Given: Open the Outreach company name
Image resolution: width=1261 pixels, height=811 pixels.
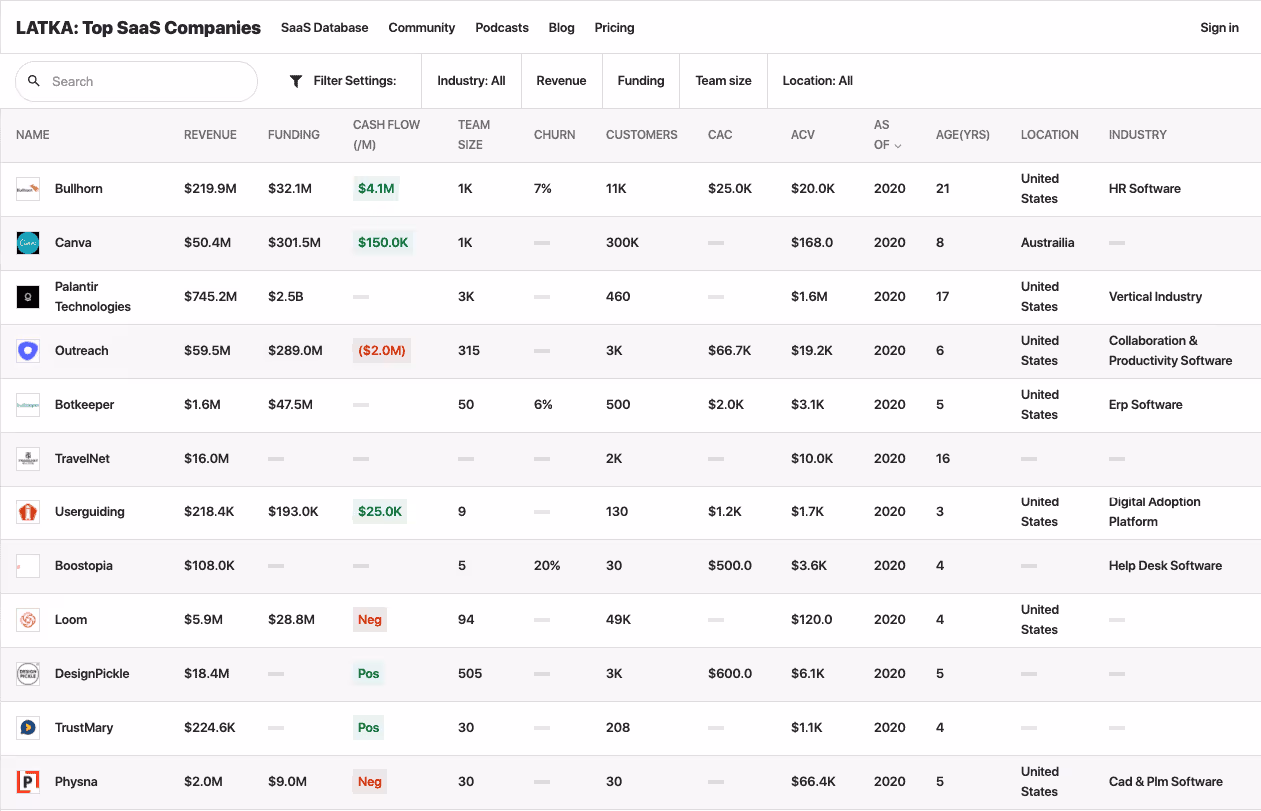Looking at the screenshot, I should 82,351.
